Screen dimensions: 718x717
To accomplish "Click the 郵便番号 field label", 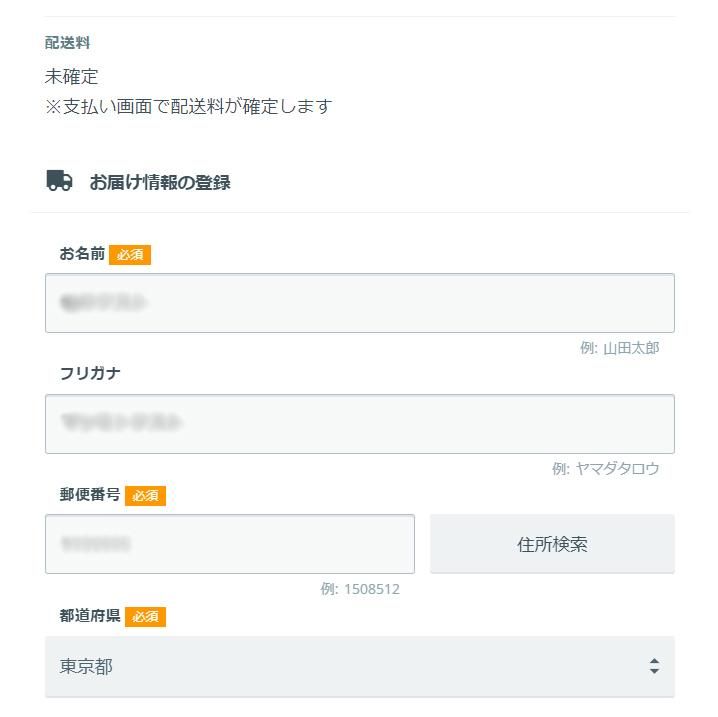I will [x=90, y=495].
